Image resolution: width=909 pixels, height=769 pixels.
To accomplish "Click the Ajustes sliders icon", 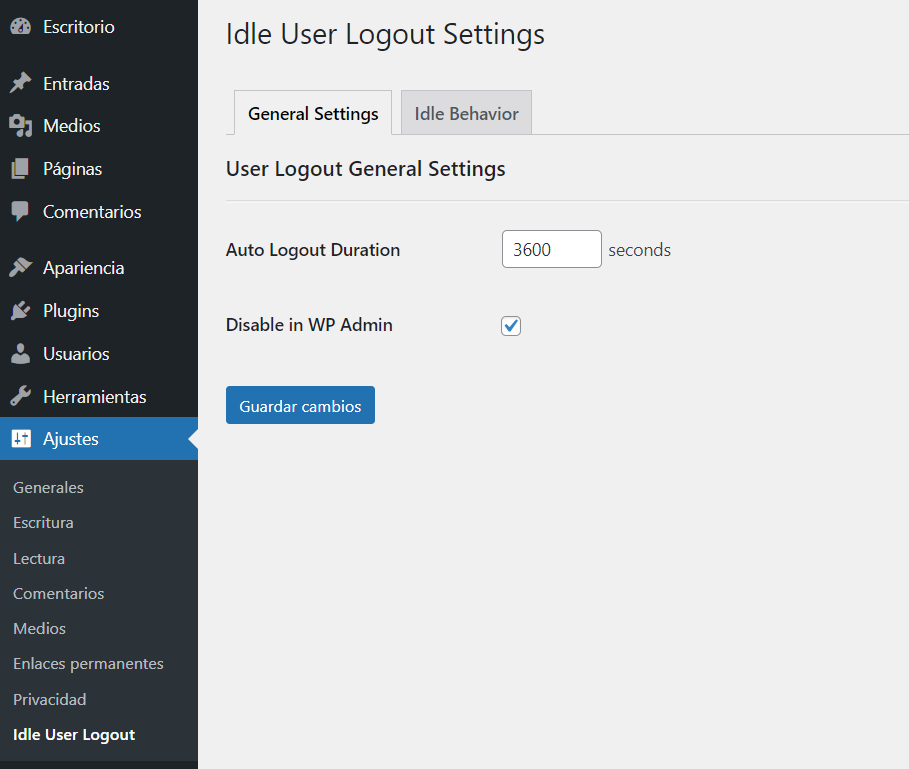I will (21, 439).
